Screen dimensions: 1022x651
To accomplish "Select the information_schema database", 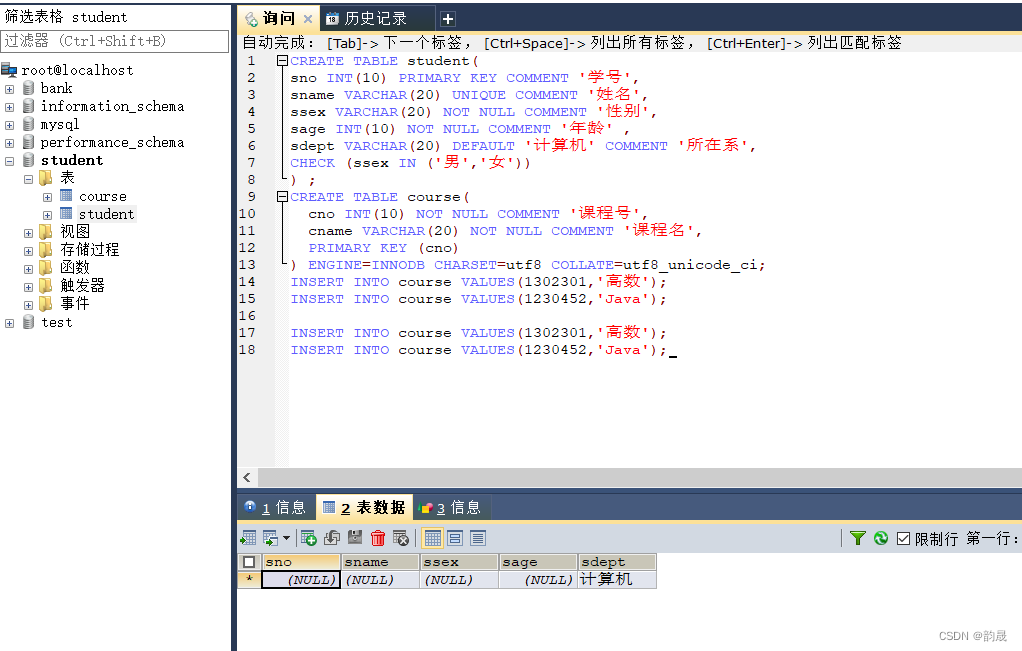I will [112, 106].
